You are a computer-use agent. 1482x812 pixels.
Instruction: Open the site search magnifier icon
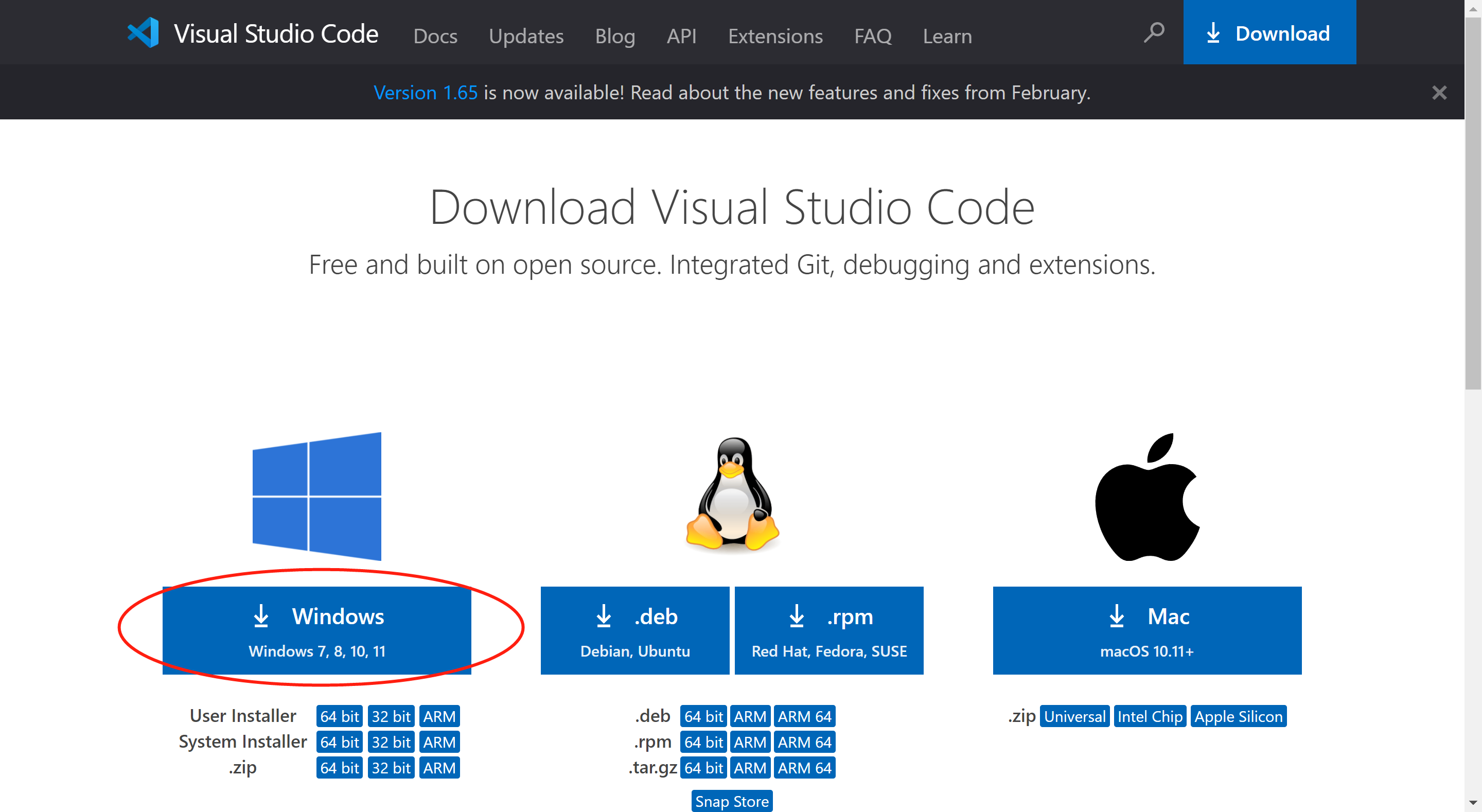(1154, 33)
